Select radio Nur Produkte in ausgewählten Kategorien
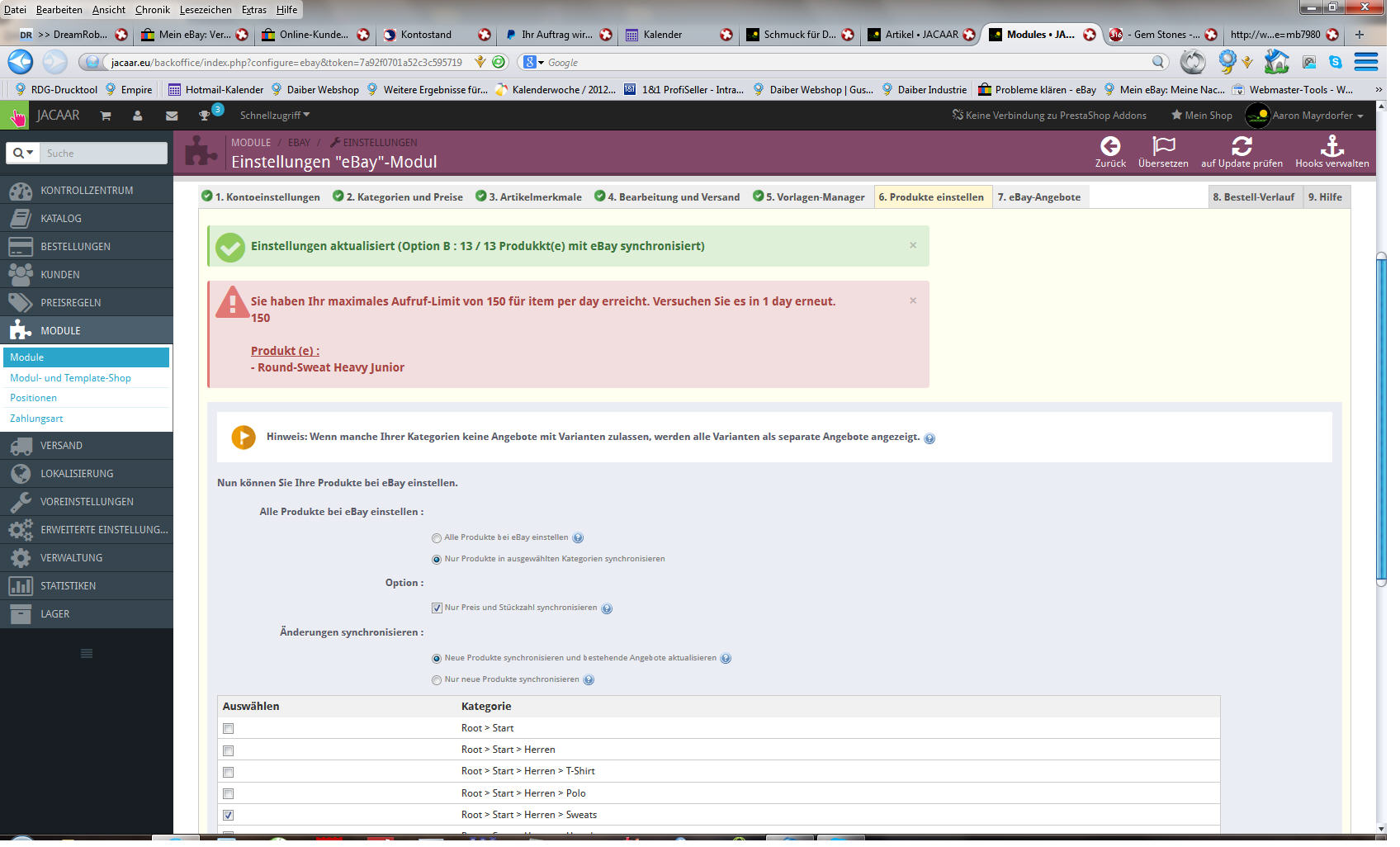The height and width of the screenshot is (847, 1400). [437, 560]
